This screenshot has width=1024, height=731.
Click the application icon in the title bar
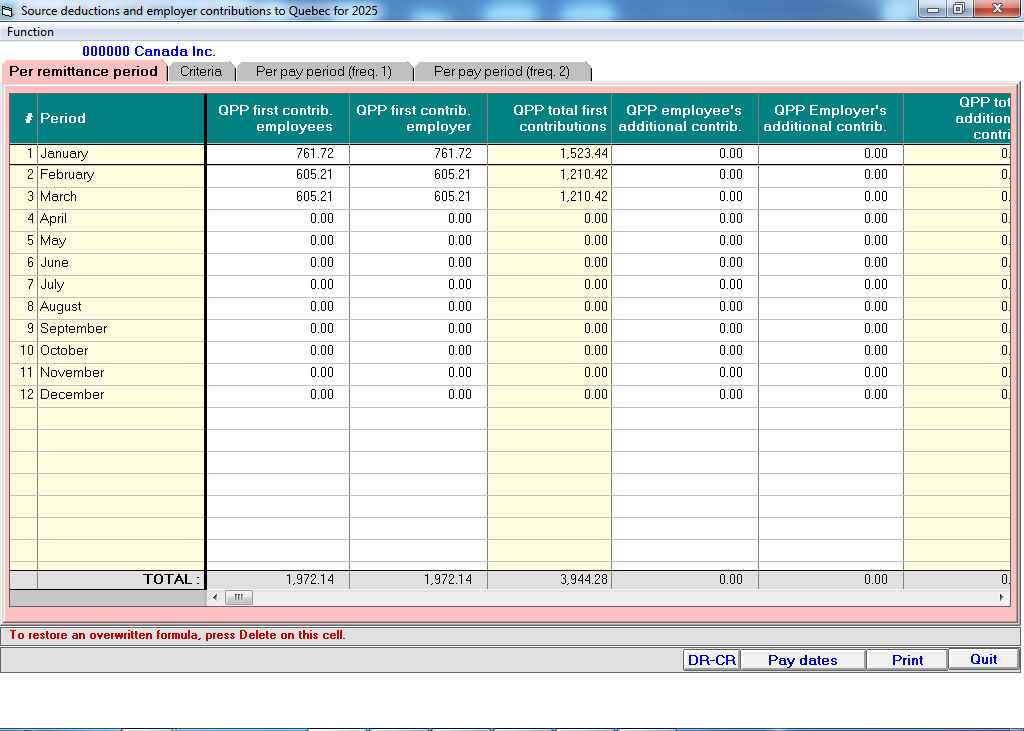[9, 10]
